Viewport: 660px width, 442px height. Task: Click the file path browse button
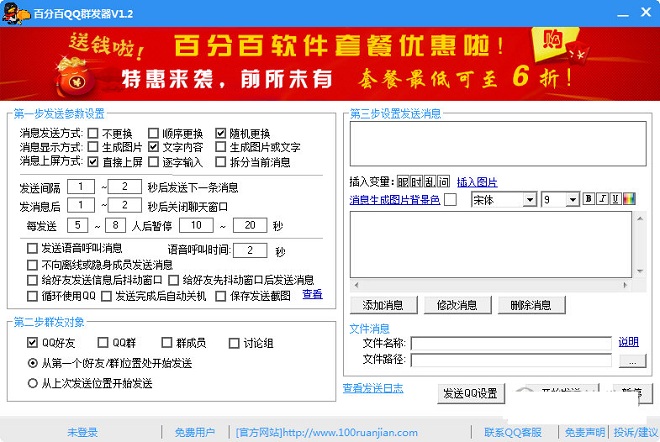(632, 361)
